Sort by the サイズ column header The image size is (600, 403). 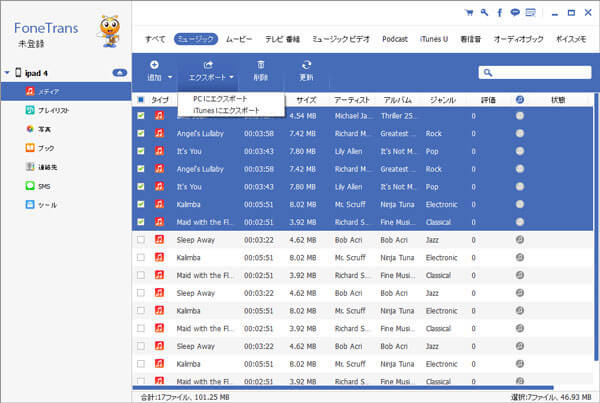click(306, 100)
